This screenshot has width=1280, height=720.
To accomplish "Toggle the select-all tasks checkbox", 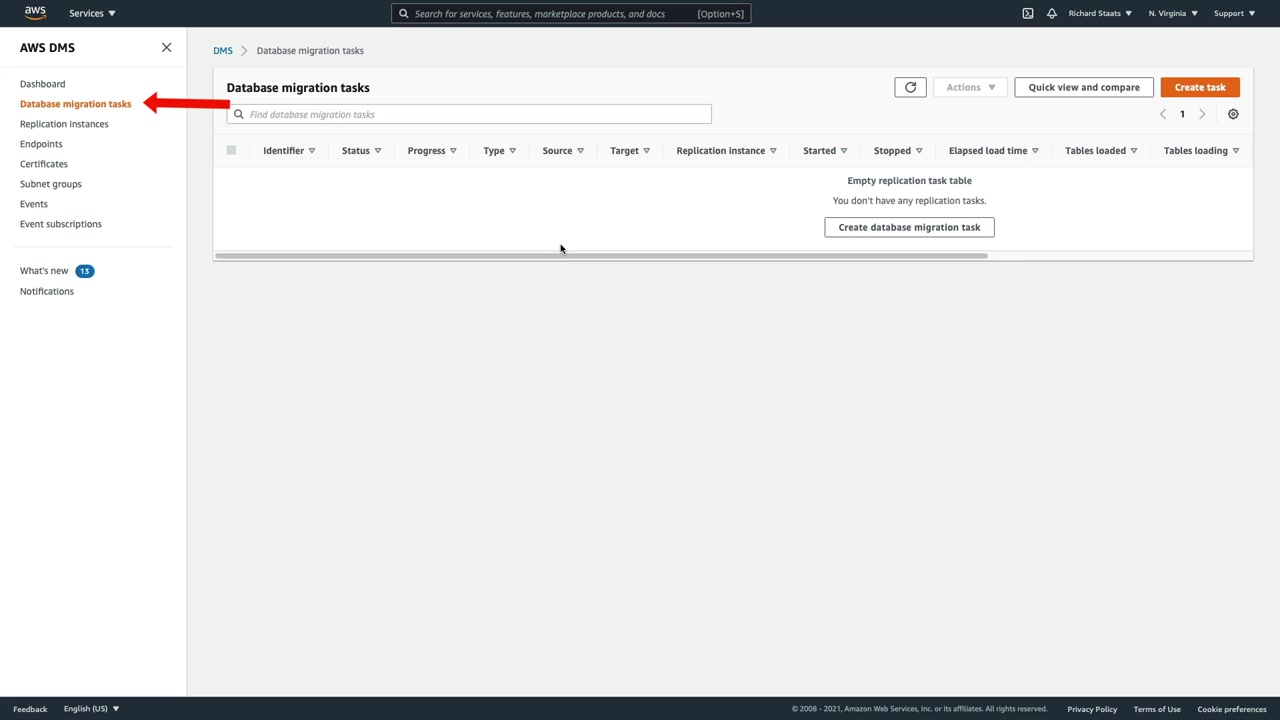I will click(231, 150).
